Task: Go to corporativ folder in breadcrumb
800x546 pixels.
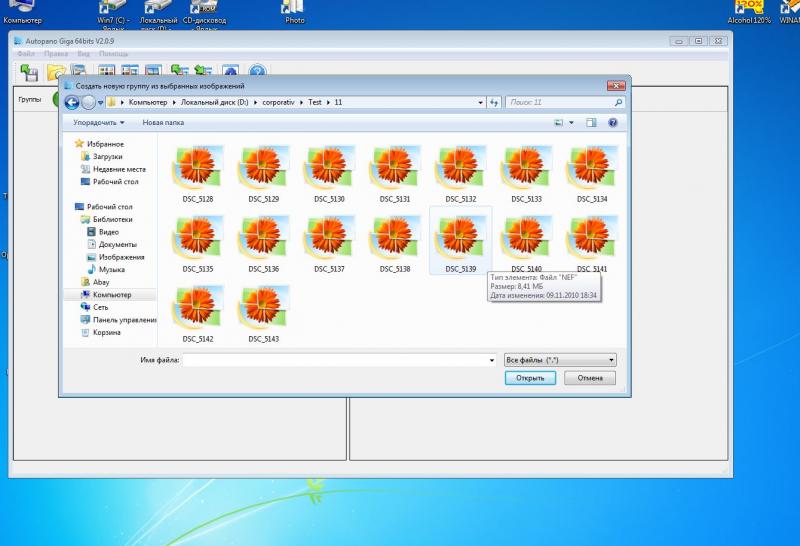Action: pyautogui.click(x=279, y=102)
